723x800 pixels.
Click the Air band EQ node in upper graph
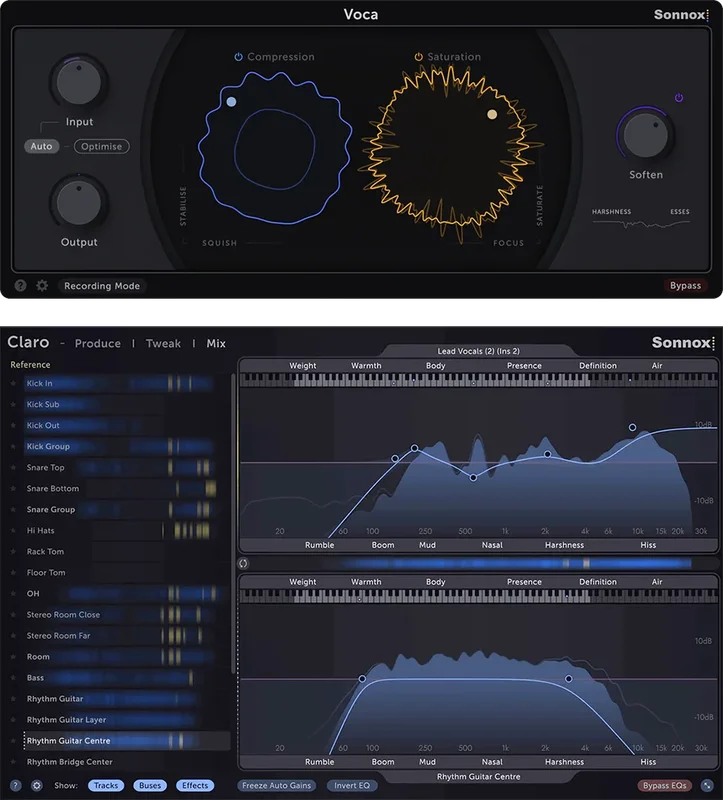click(632, 427)
